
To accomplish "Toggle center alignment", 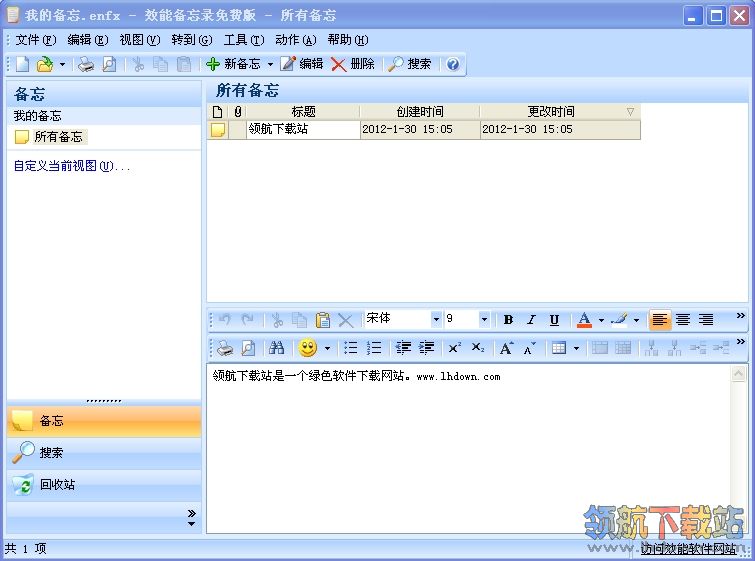I will (683, 320).
